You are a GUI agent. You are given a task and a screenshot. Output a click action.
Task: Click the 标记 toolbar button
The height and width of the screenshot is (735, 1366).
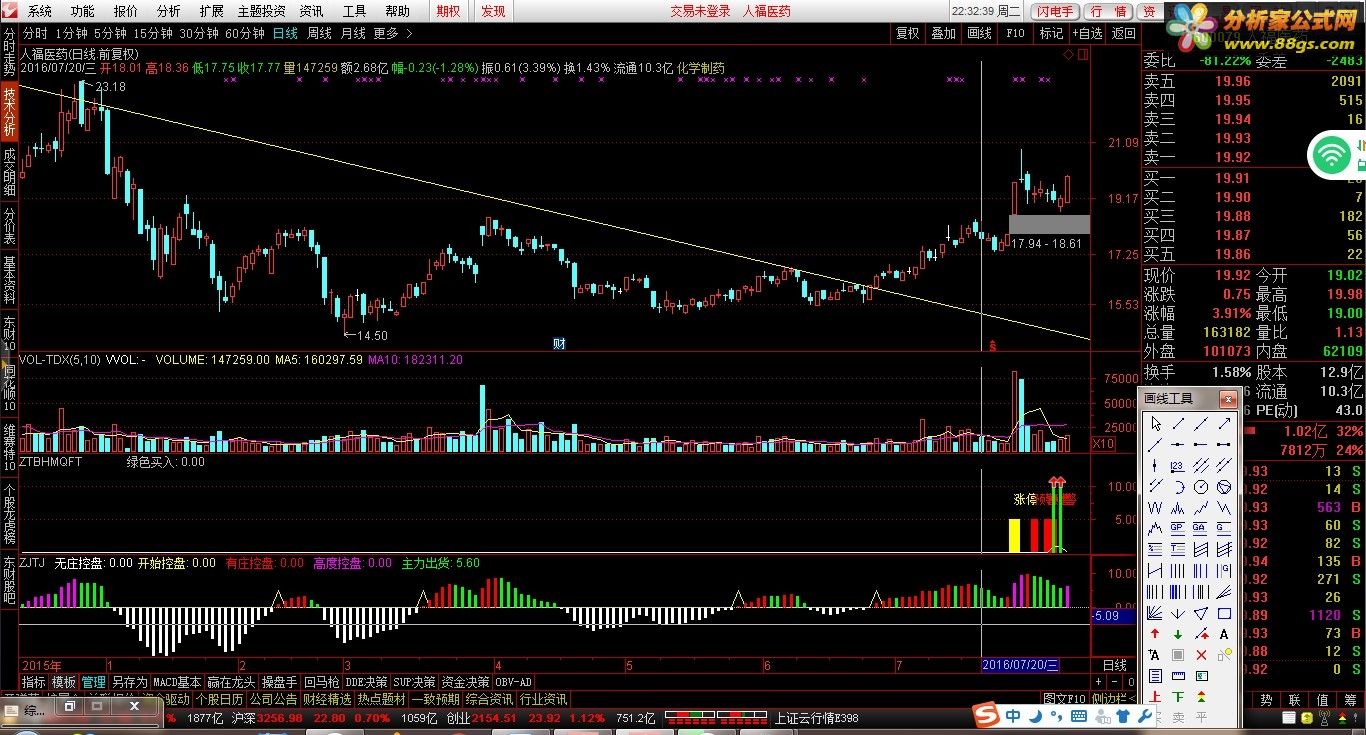1051,33
